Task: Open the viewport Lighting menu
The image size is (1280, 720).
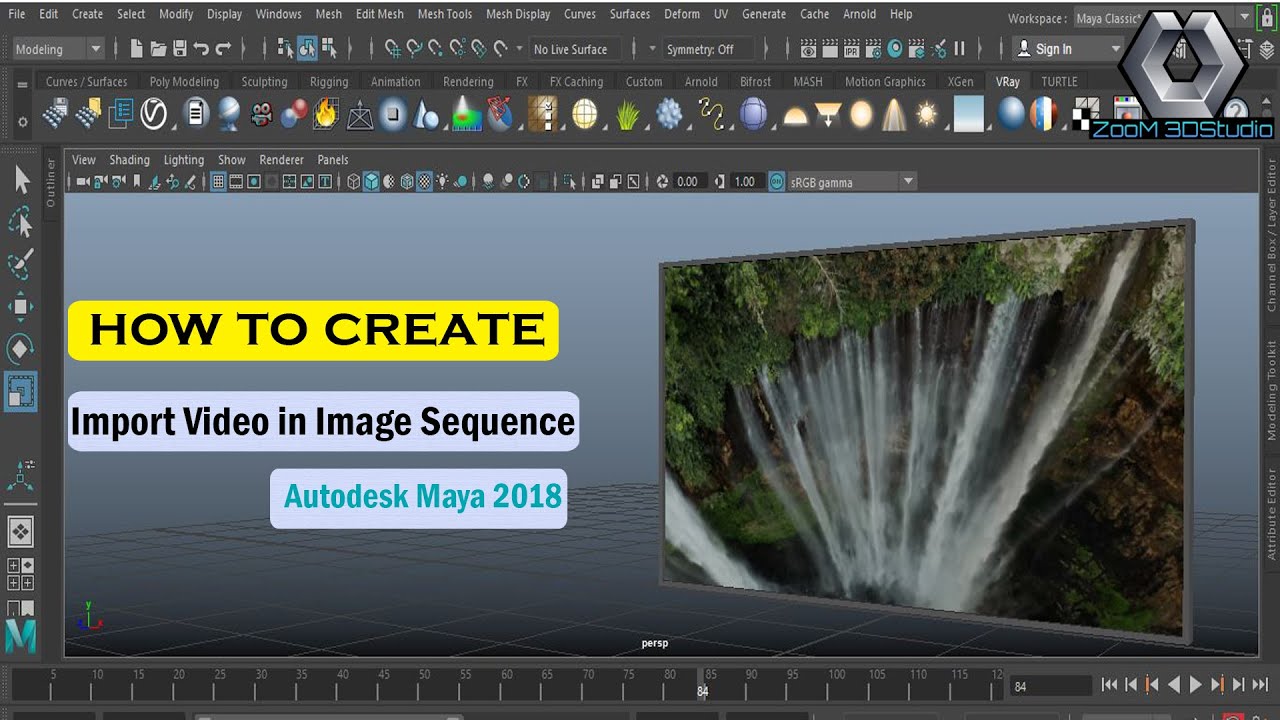Action: [183, 160]
